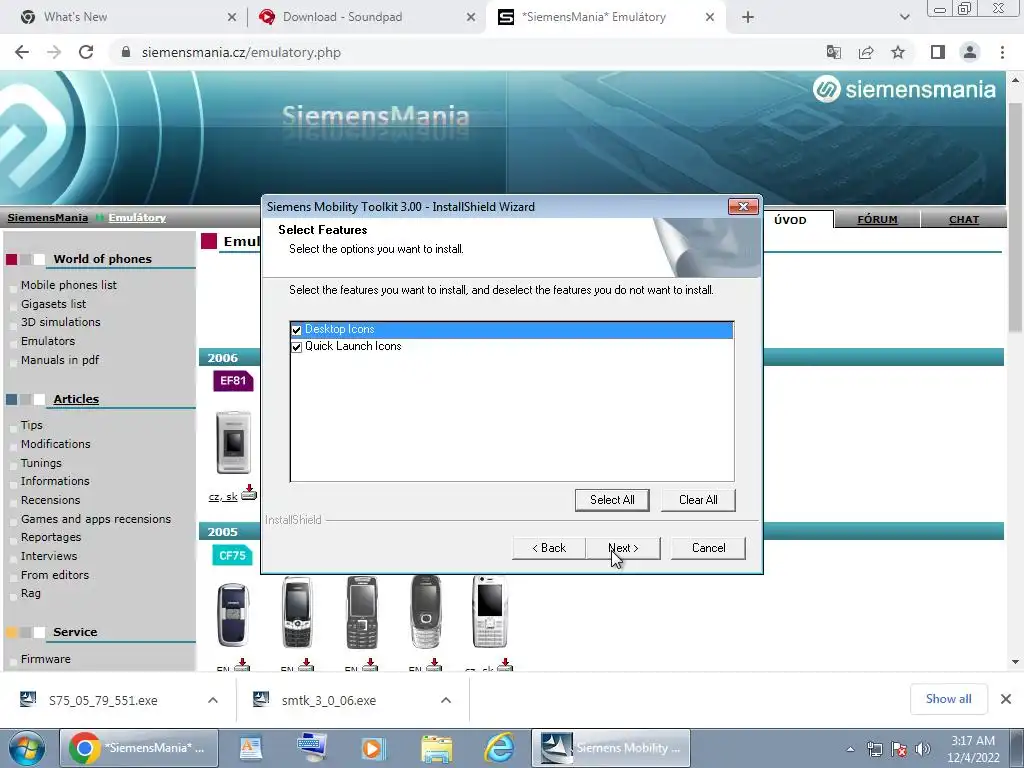Download EF81 emulator via cz, sk icon
1024x768 pixels.
249,493
